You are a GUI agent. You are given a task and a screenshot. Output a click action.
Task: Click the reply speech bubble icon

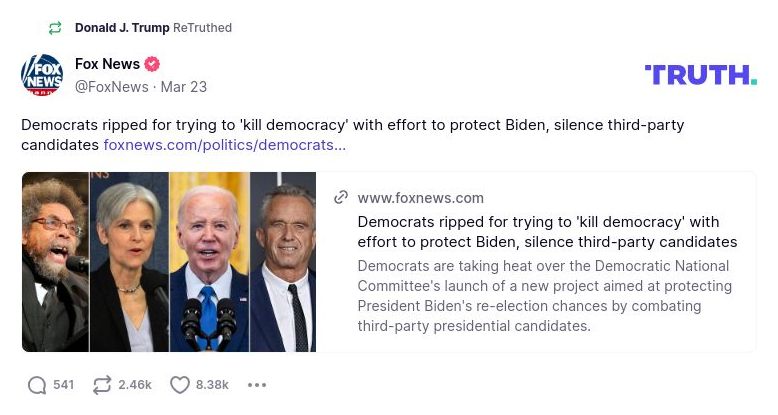[37, 385]
